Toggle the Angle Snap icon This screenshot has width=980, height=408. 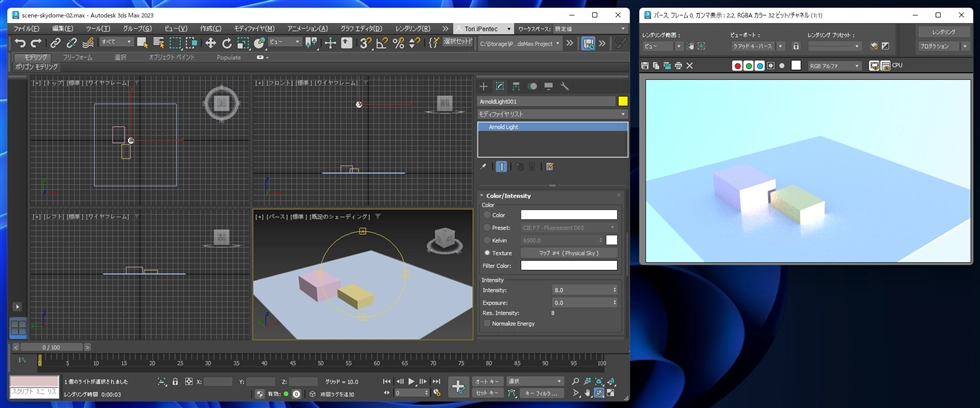point(382,43)
